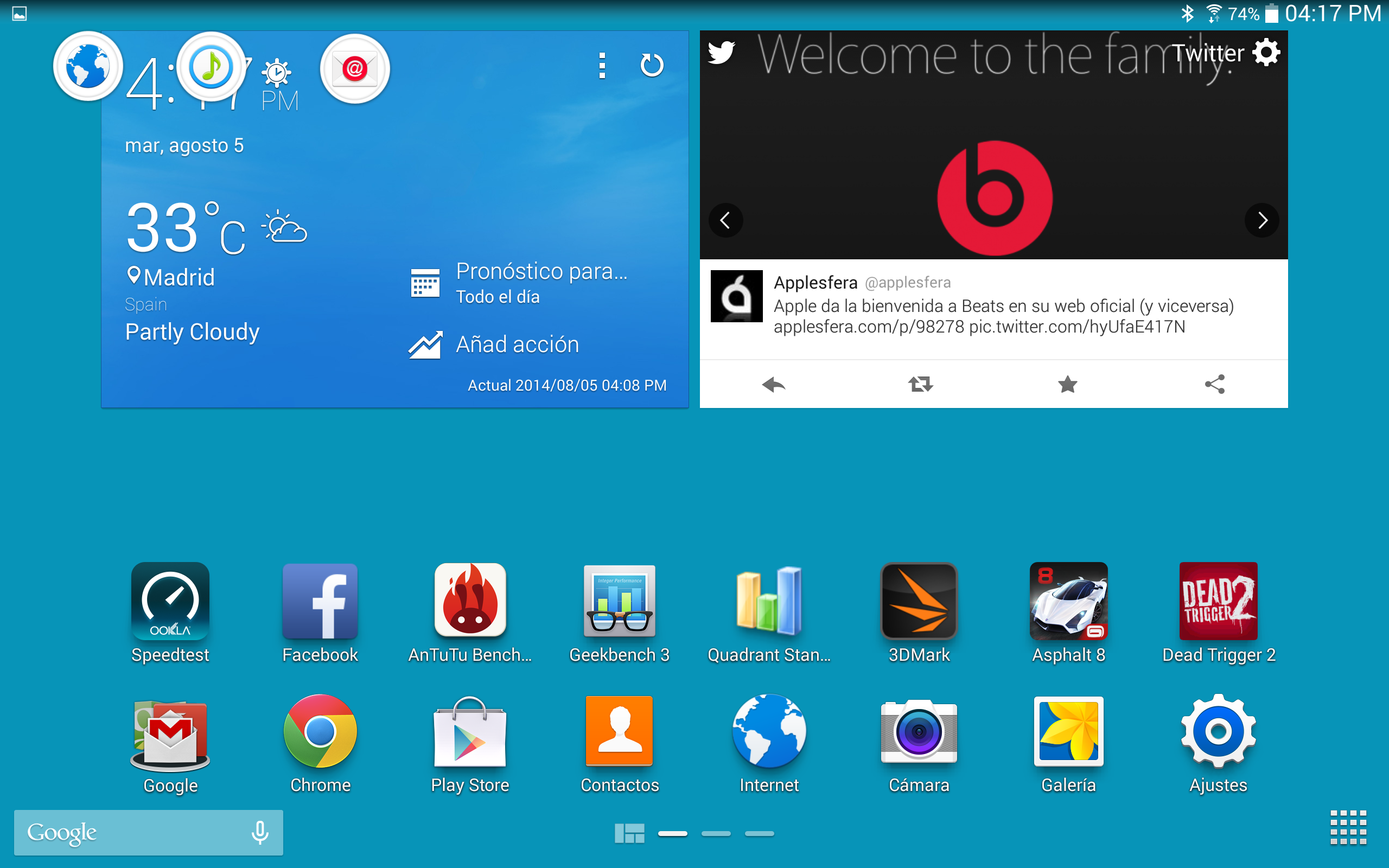Favorite the Applesfera tweet with star

click(1068, 384)
